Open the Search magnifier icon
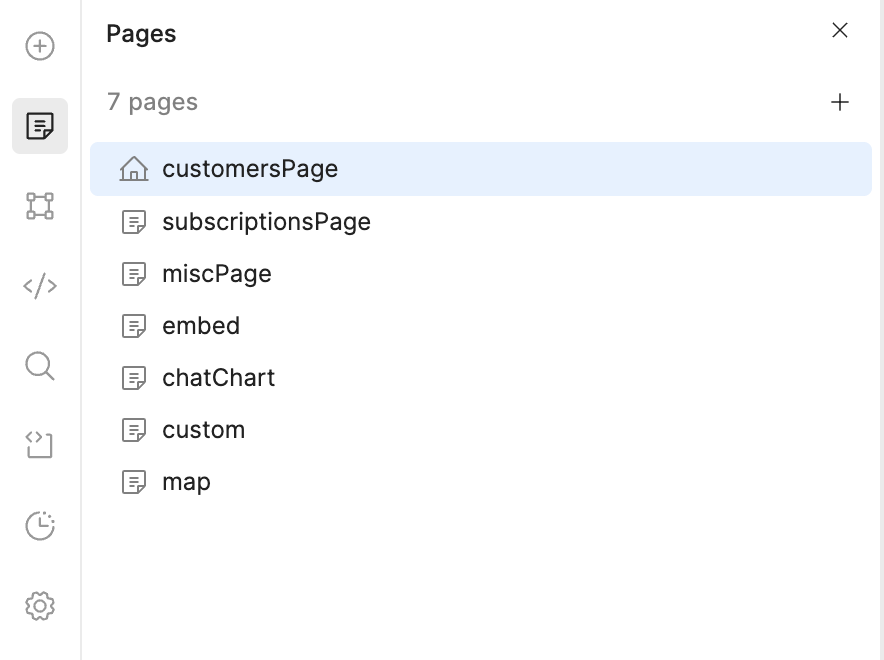The image size is (884, 660). click(x=40, y=366)
